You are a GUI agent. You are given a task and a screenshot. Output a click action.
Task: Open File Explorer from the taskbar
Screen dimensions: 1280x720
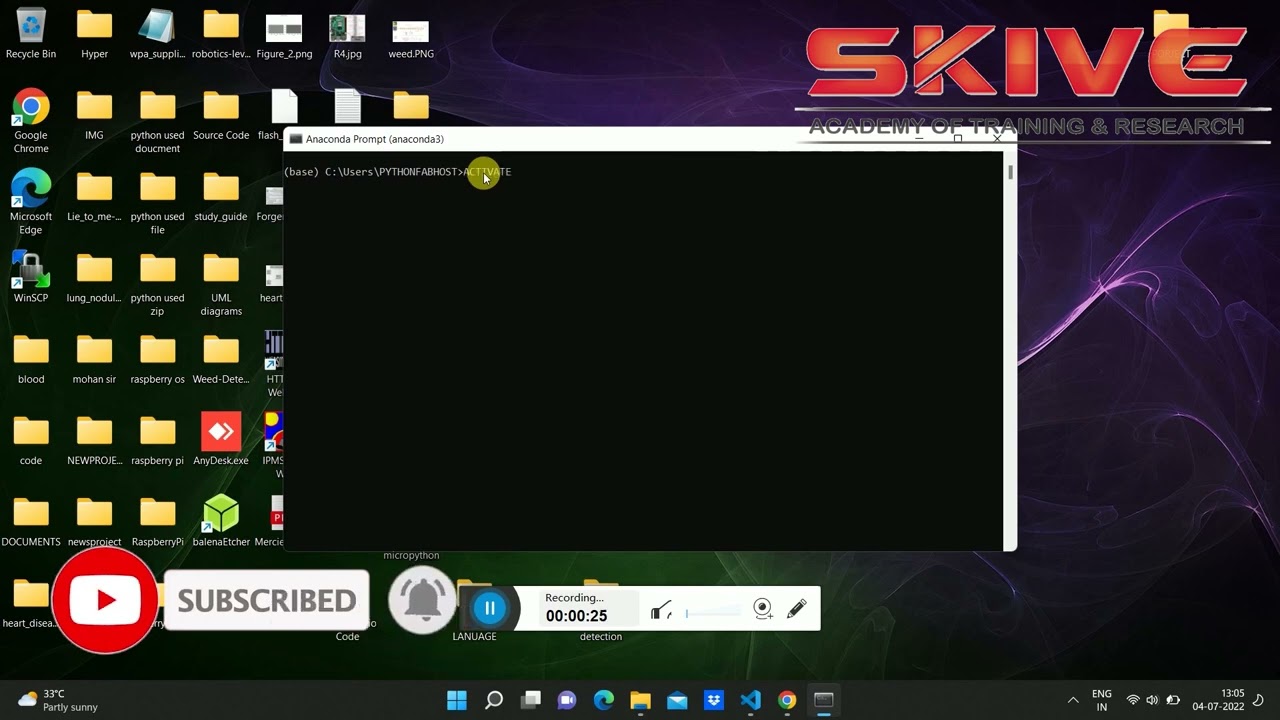[x=641, y=700]
